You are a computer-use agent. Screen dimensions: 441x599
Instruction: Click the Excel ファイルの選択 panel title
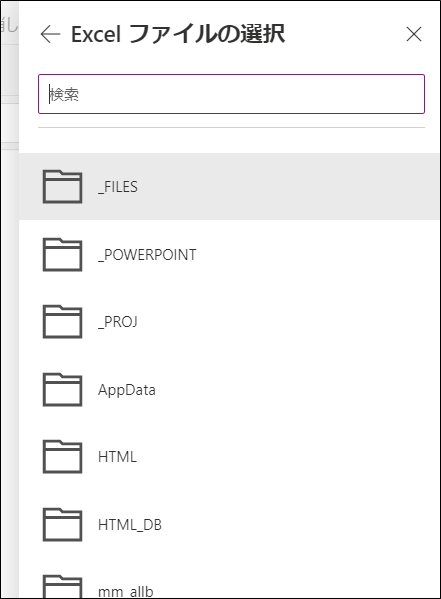click(178, 34)
